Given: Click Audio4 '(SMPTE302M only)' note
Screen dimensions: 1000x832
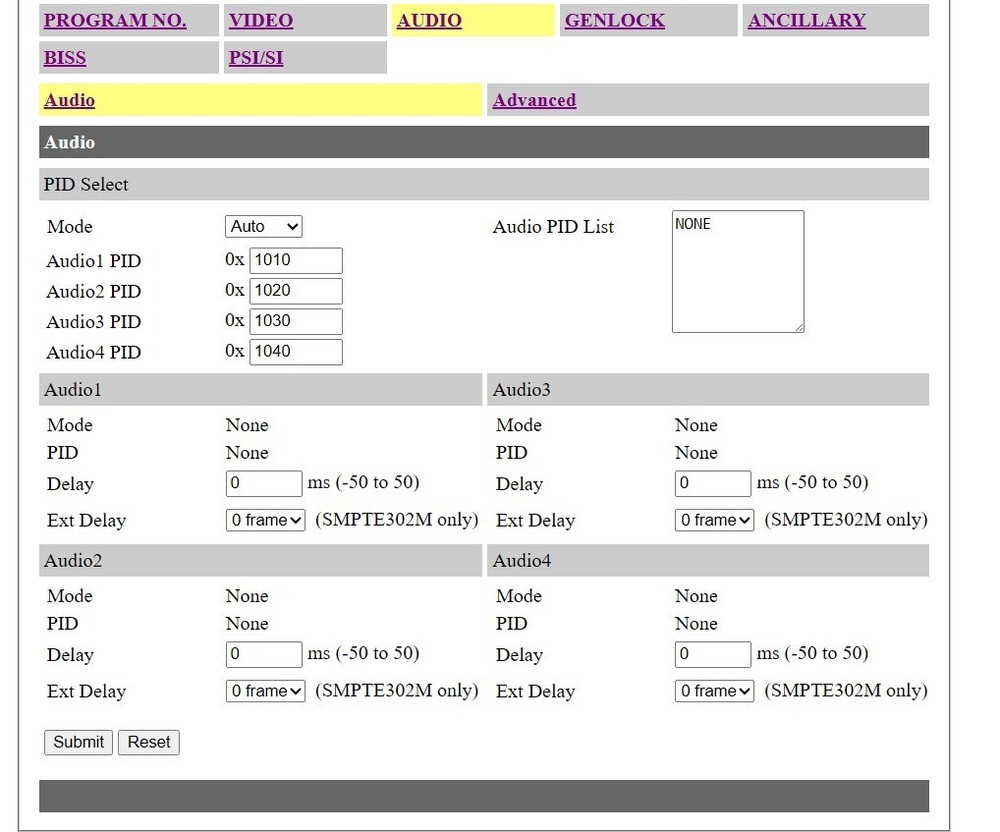Looking at the screenshot, I should [x=846, y=690].
